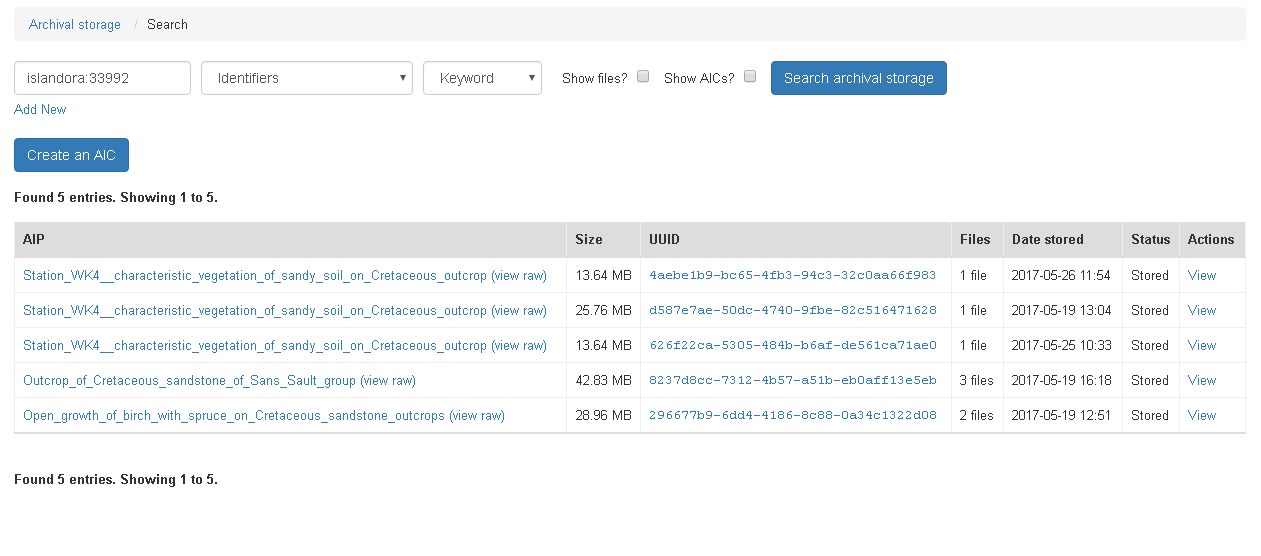Expand the Keyword query type dropdown
Screen dimensions: 1261x556
pyautogui.click(x=482, y=78)
